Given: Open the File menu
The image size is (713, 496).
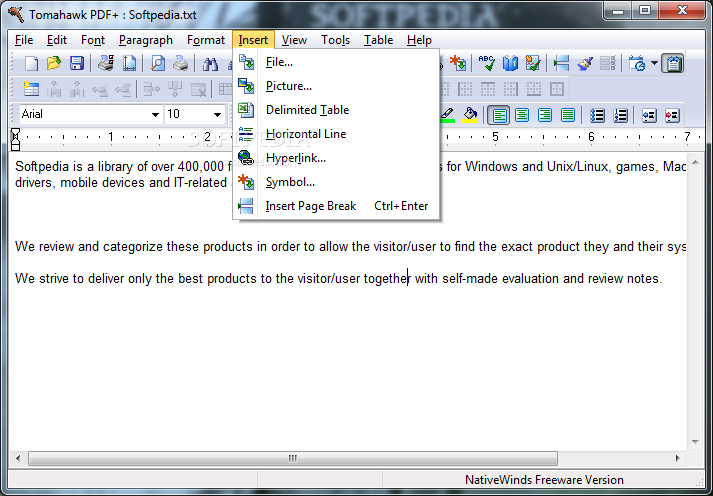Looking at the screenshot, I should [24, 40].
